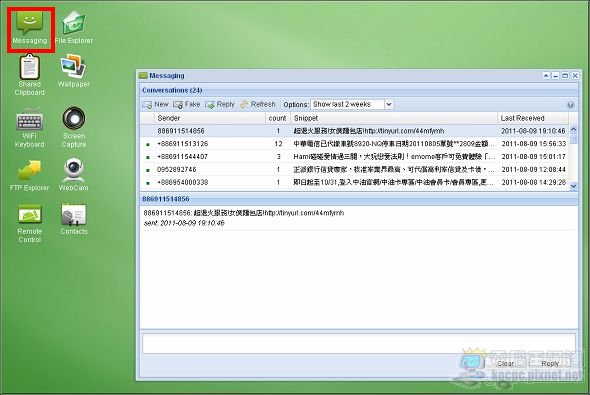Expand the Show last 2 weeks dropdown
This screenshot has height=395, width=590.
coord(389,104)
